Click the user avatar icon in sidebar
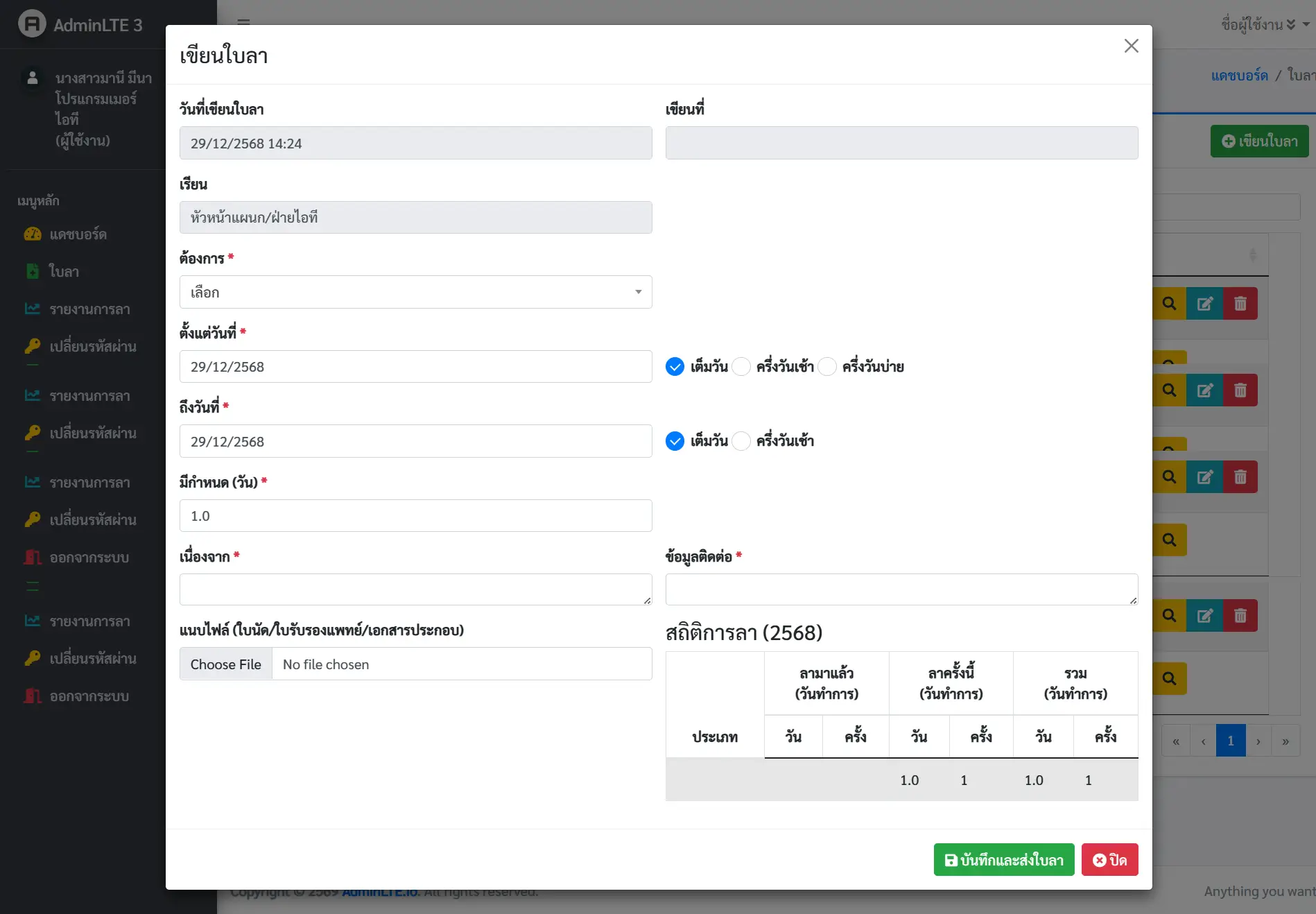Viewport: 1316px width, 914px height. [x=33, y=78]
